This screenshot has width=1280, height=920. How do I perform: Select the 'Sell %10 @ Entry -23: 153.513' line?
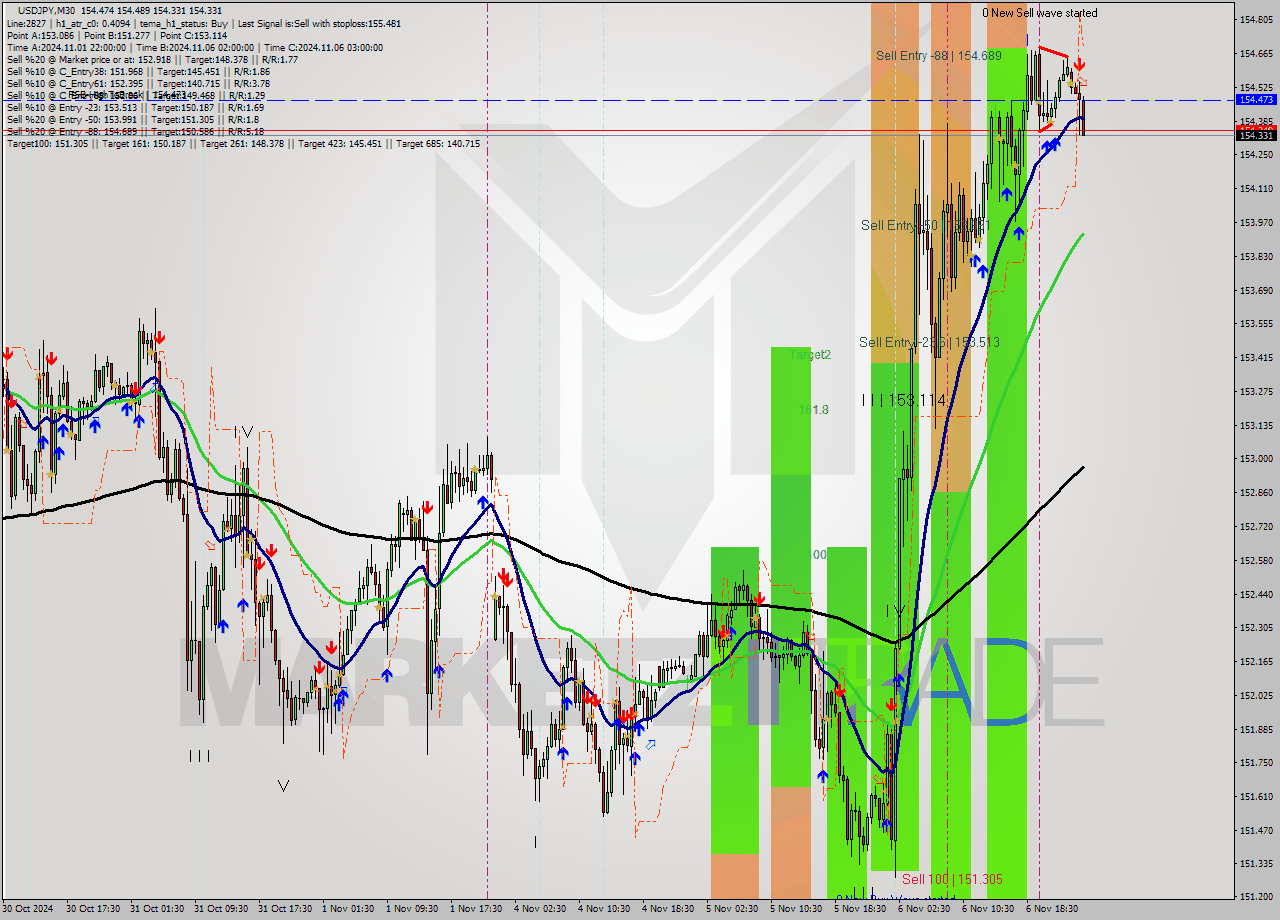pyautogui.click(x=135, y=107)
